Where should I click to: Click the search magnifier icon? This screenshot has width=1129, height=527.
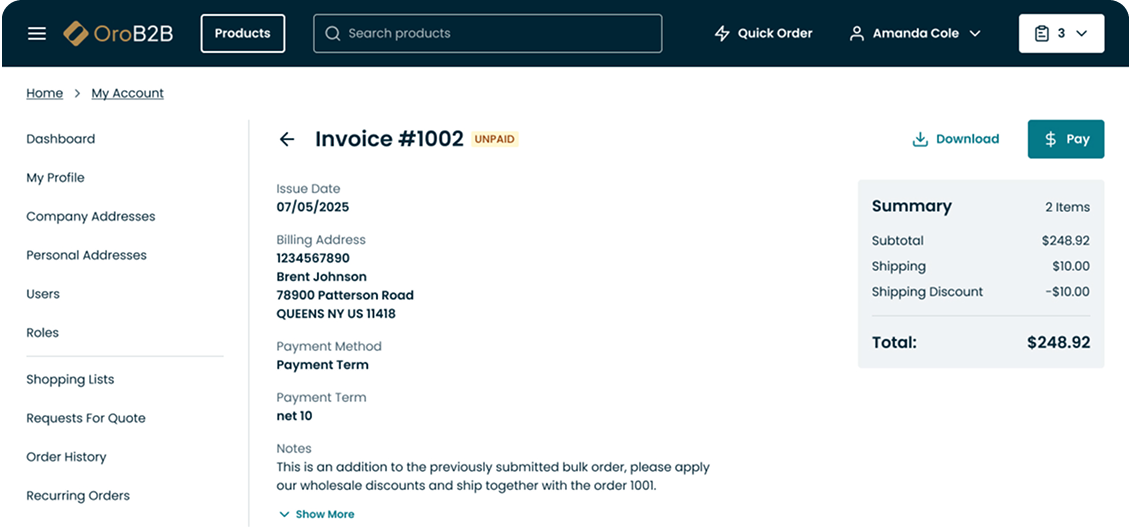[x=332, y=33]
